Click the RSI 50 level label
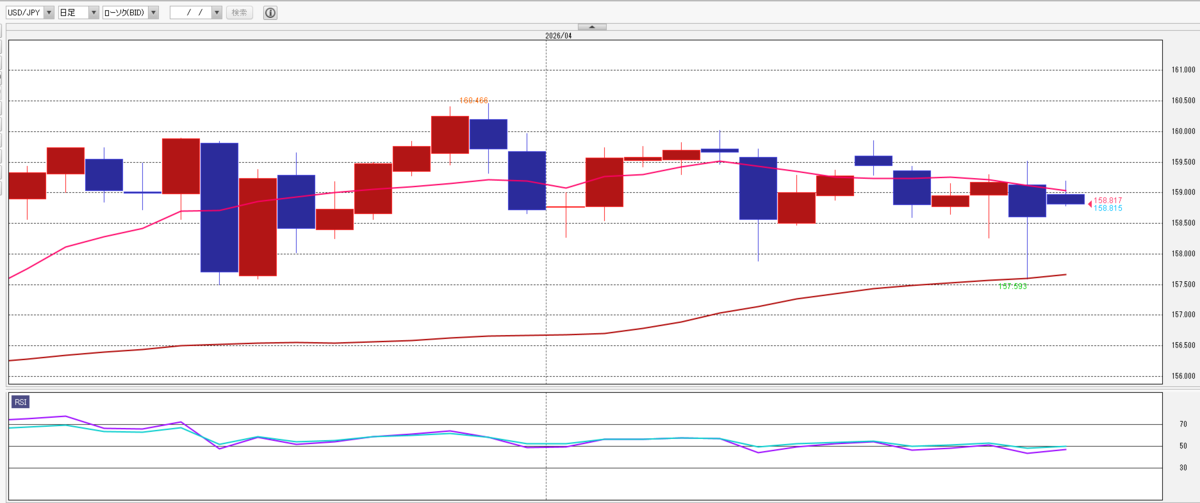The width and height of the screenshot is (1200, 503). (1182, 446)
